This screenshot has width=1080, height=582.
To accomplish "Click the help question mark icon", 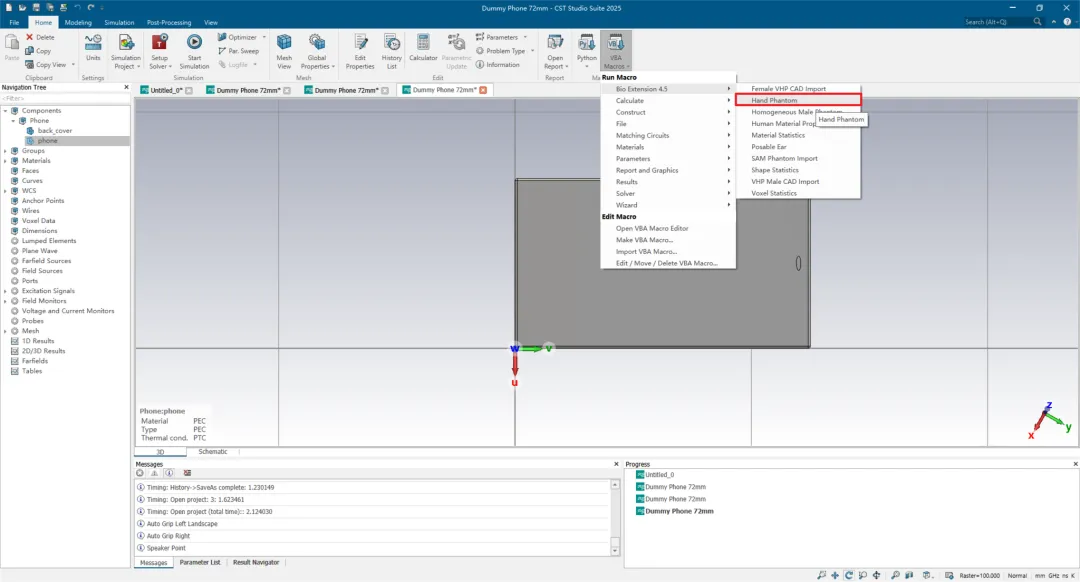I will click(1067, 22).
